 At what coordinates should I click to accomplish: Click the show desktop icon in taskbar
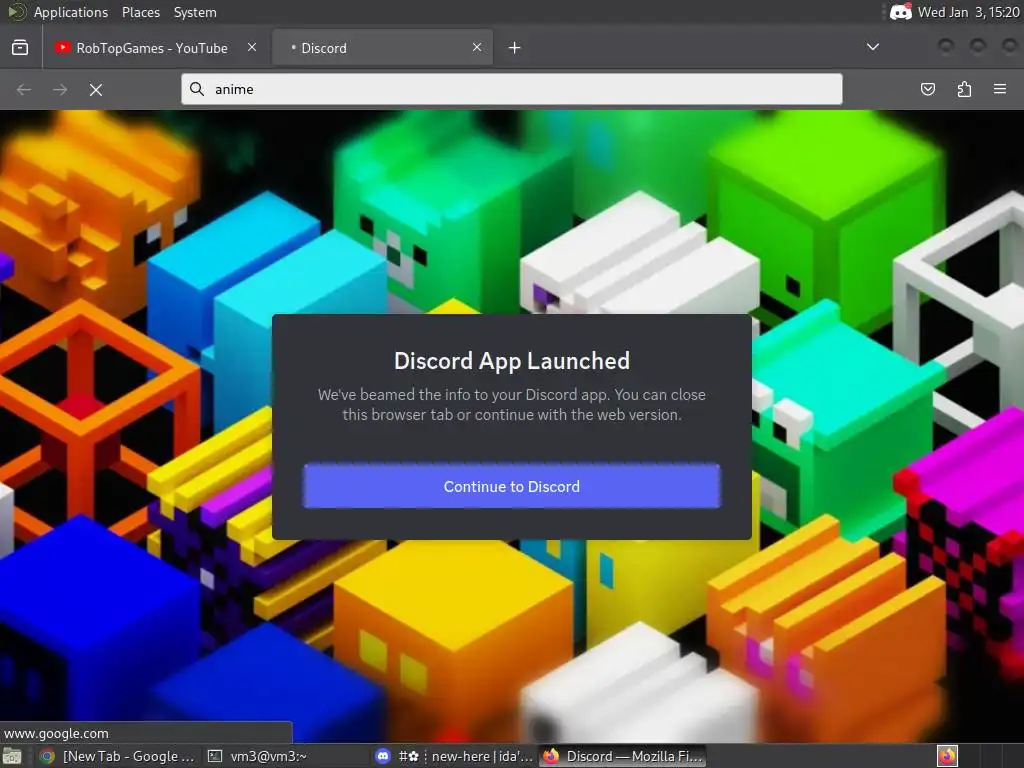(12, 756)
